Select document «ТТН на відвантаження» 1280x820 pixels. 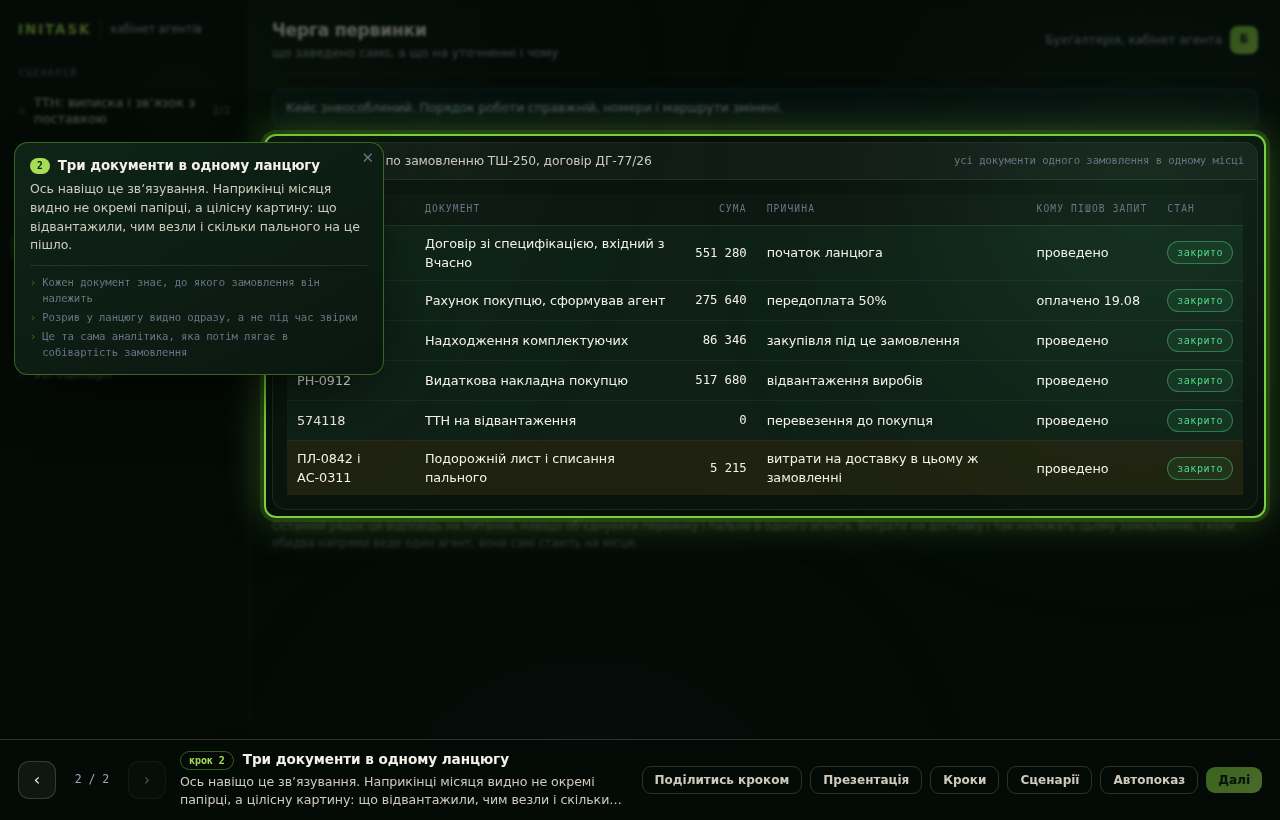click(x=501, y=421)
